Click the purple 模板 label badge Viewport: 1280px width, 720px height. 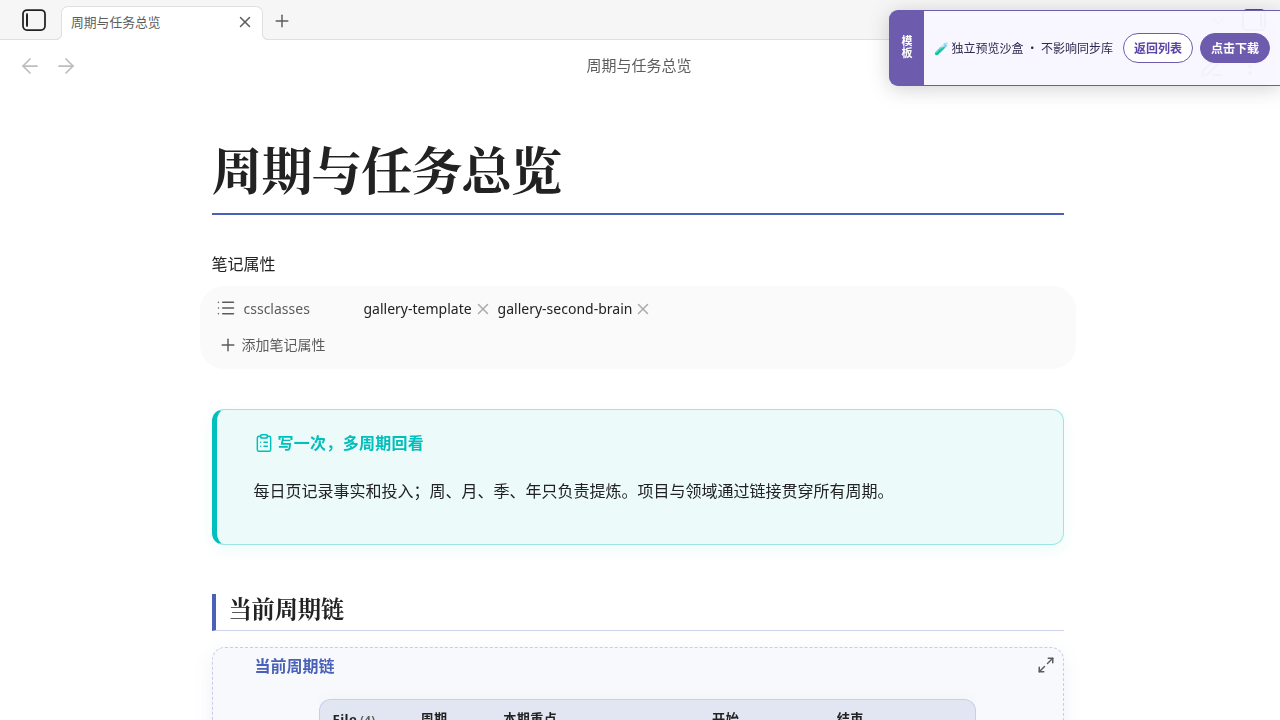tap(906, 48)
